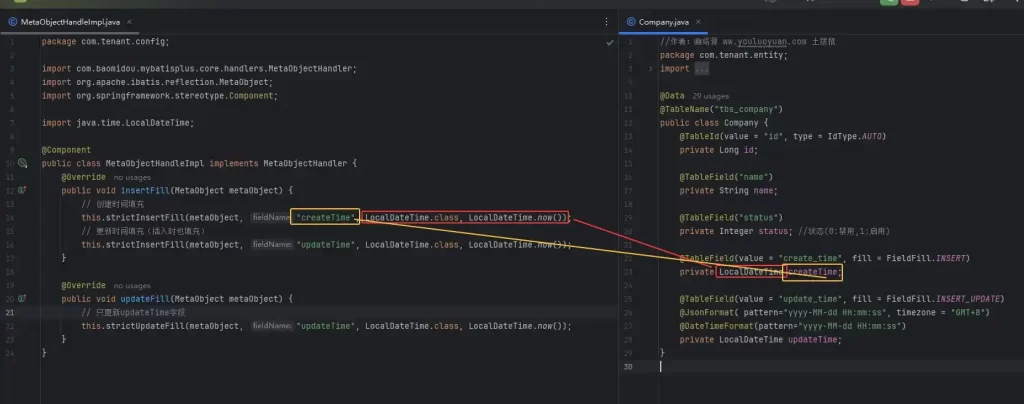Click the folded import ellipsis placeholder
Viewport: 1024px width, 404px height.
click(698, 69)
